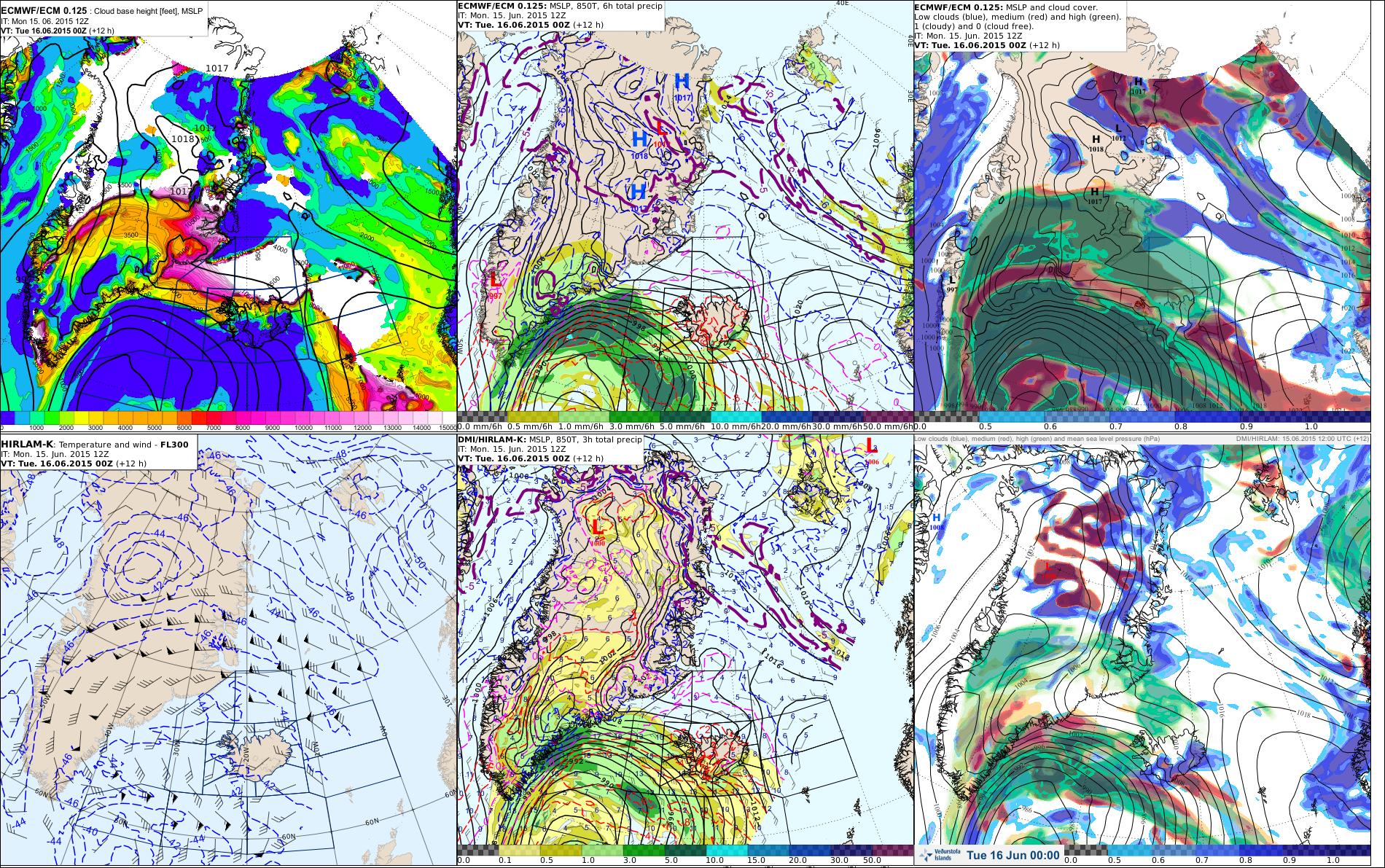Viewport: 1385px width, 868px height.
Task: Click the Veðurstofa Íslands logo
Action: (938, 854)
